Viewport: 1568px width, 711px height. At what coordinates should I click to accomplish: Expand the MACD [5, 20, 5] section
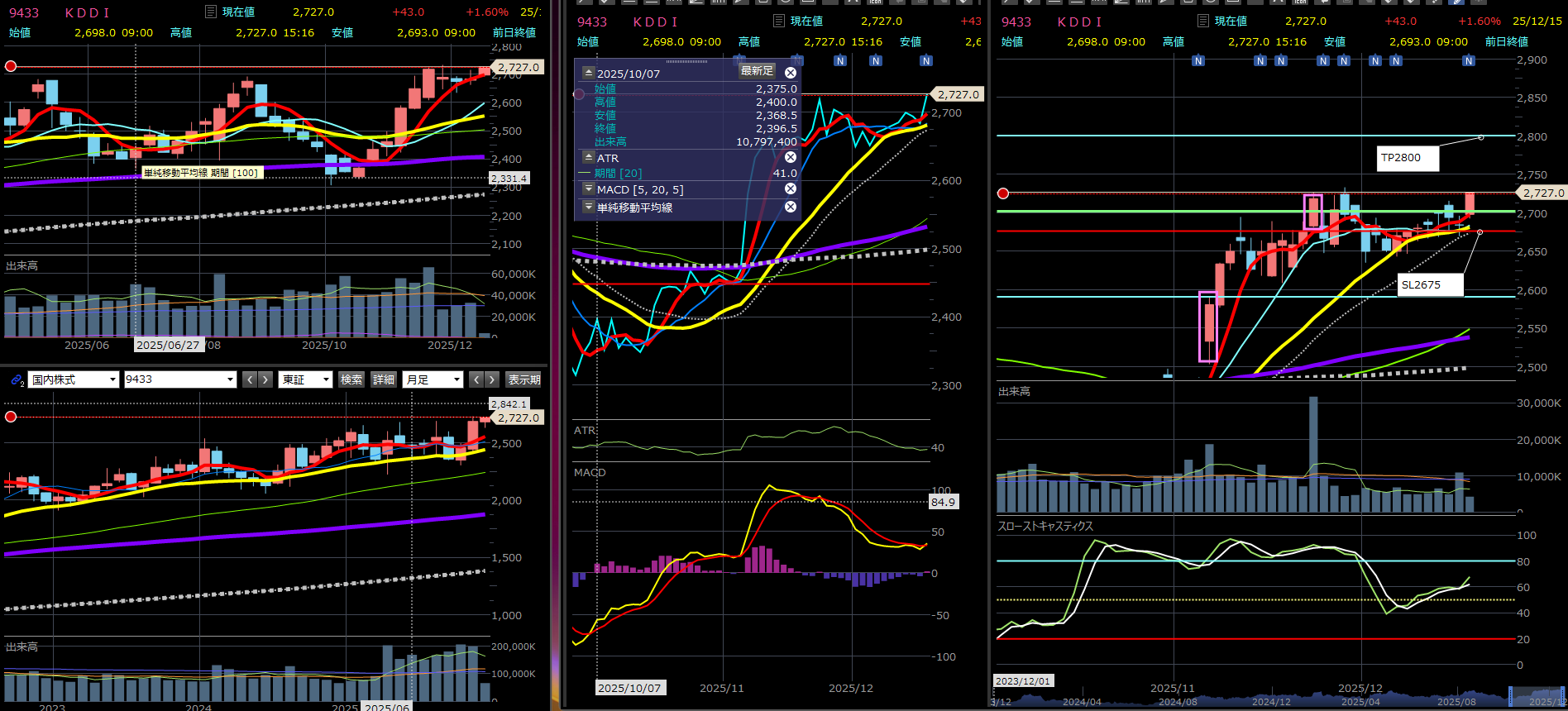pyautogui.click(x=588, y=189)
